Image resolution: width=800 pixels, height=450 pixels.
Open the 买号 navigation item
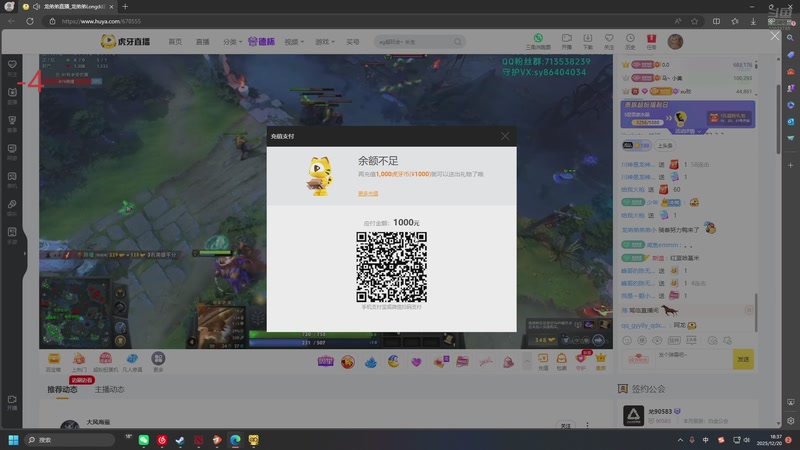[x=353, y=42]
